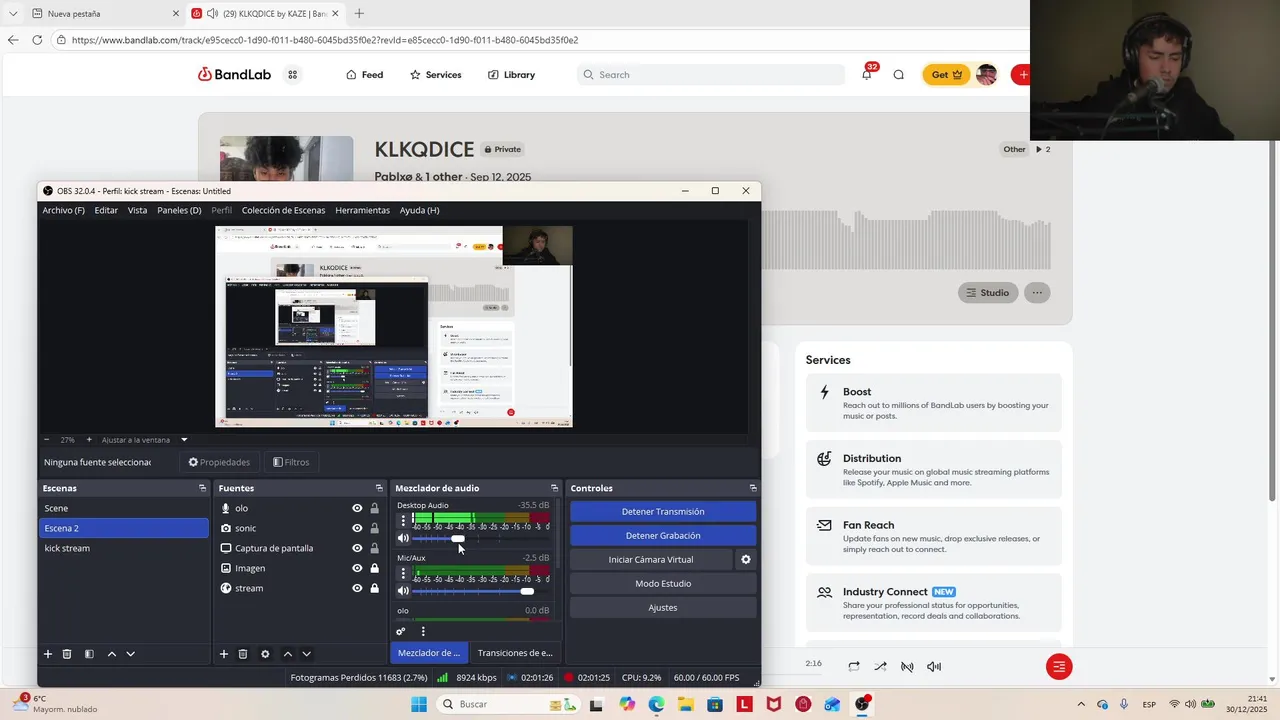Move scene up arrow in Escenas toolbar
1280x720 pixels.
pos(112,654)
